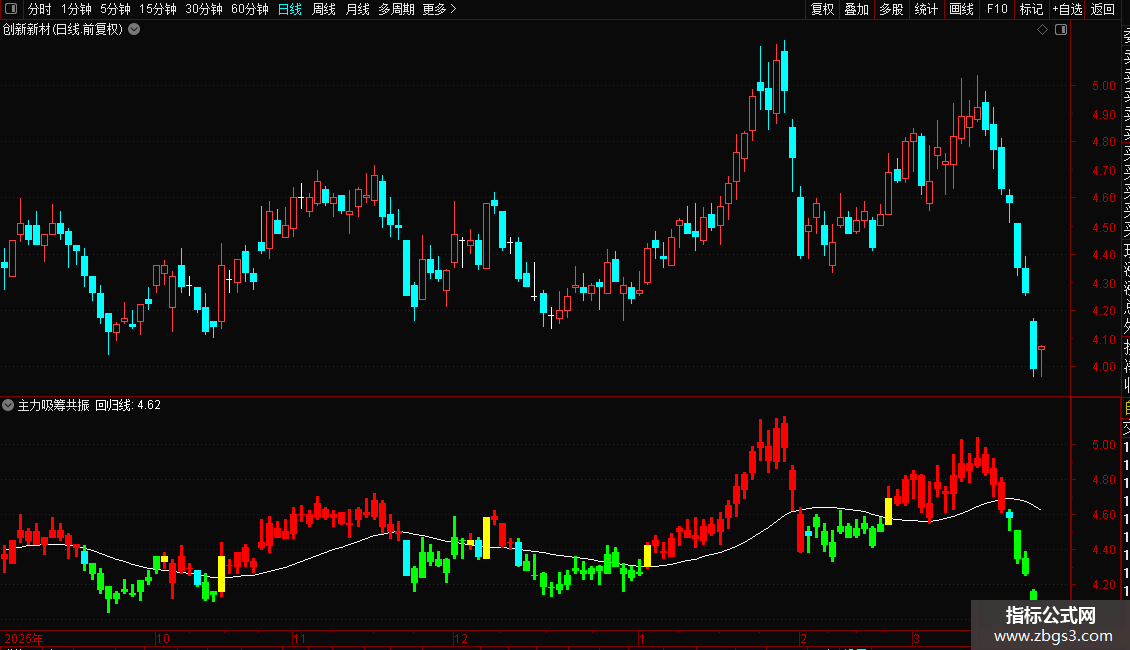The image size is (1130, 650).
Task: Select the 1分钟 period
Action: tap(76, 9)
